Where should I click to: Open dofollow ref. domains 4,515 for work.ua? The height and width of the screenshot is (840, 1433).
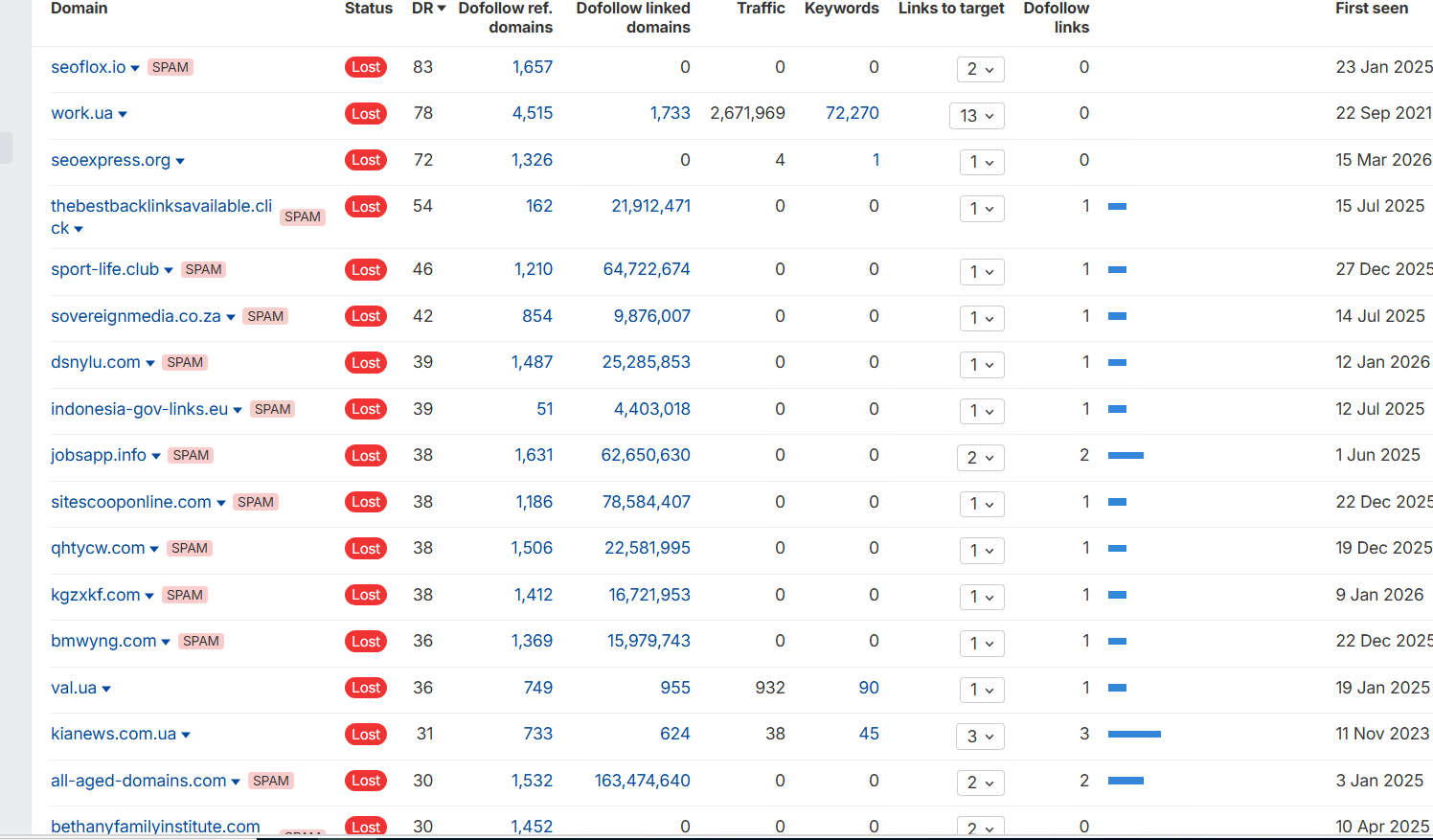[x=533, y=113]
